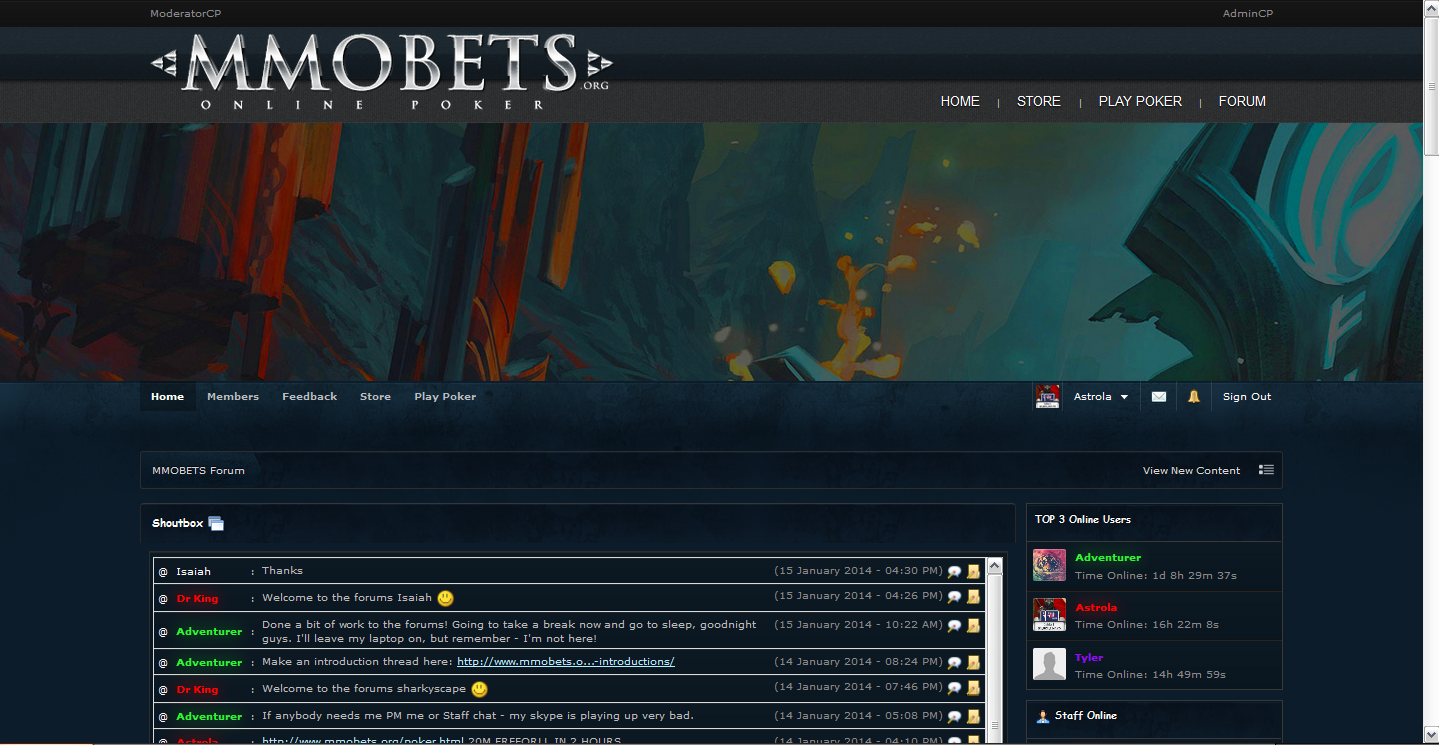1439x745 pixels.
Task: Select the Store tab in forum navigation
Action: coord(376,397)
